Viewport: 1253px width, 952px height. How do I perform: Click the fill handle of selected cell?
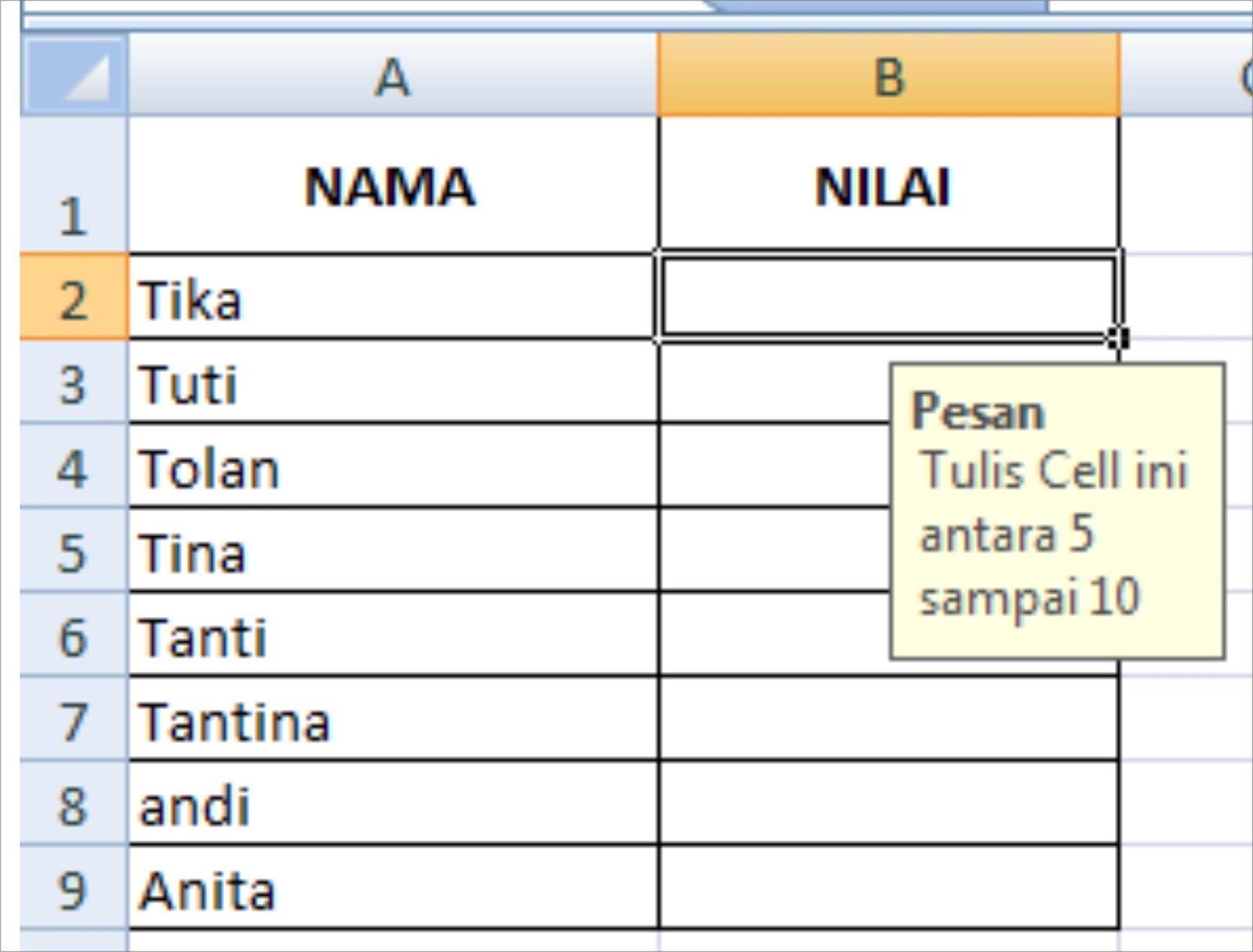point(1119,338)
